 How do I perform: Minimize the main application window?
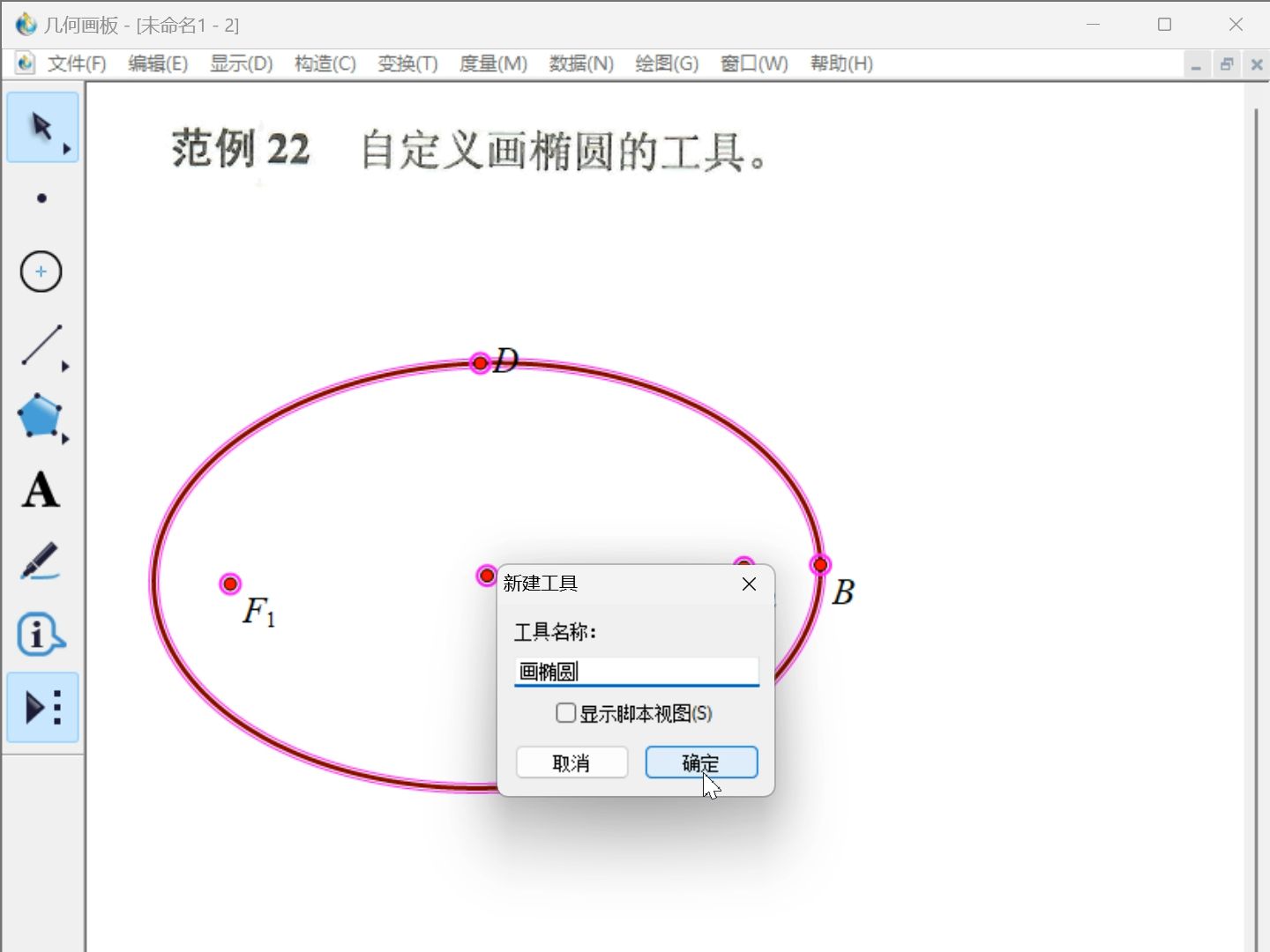point(1094,25)
